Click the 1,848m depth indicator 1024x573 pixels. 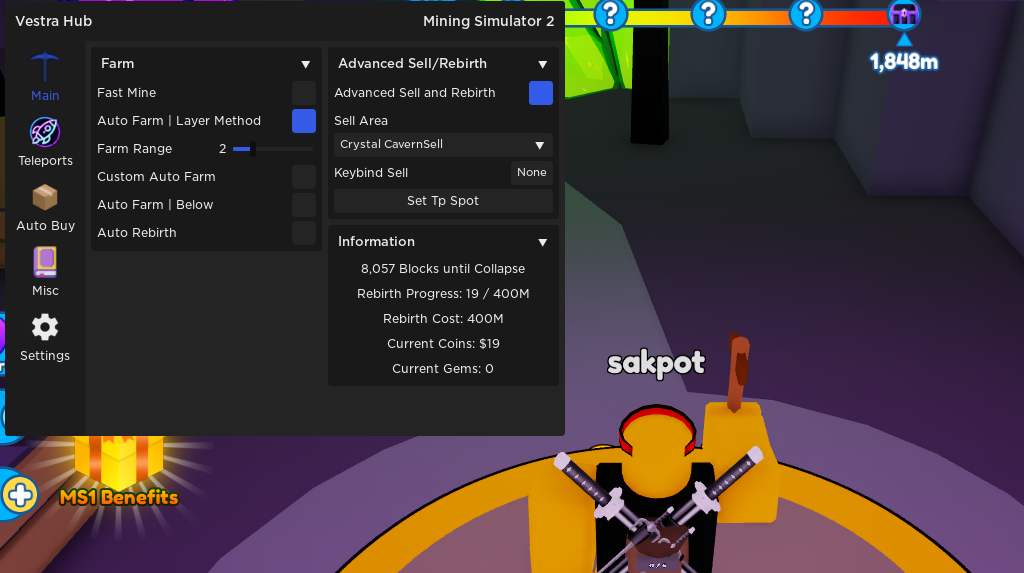(x=904, y=62)
